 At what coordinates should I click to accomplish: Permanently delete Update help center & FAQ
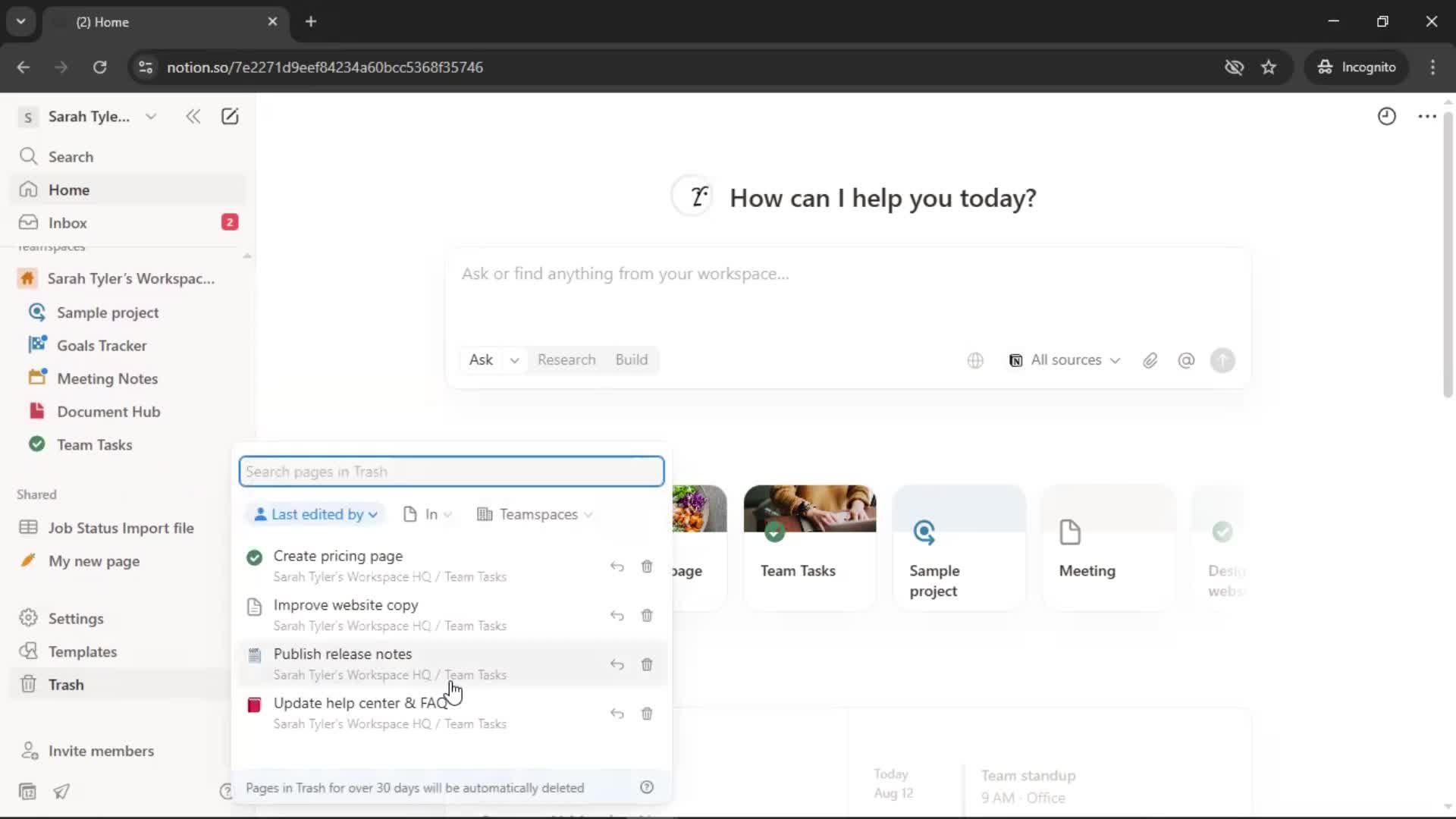(647, 714)
